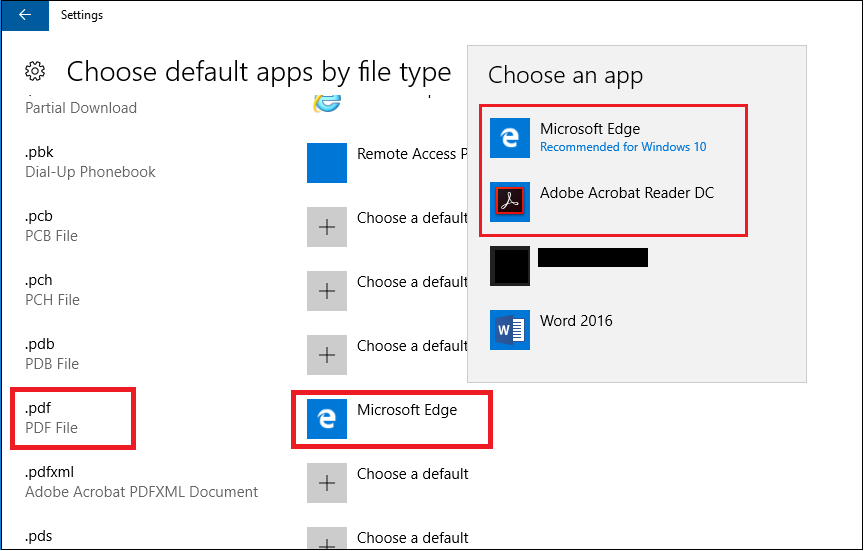Click 'Dial-Up Phonebook' description
Screen dimensions: 864x551
90,172
